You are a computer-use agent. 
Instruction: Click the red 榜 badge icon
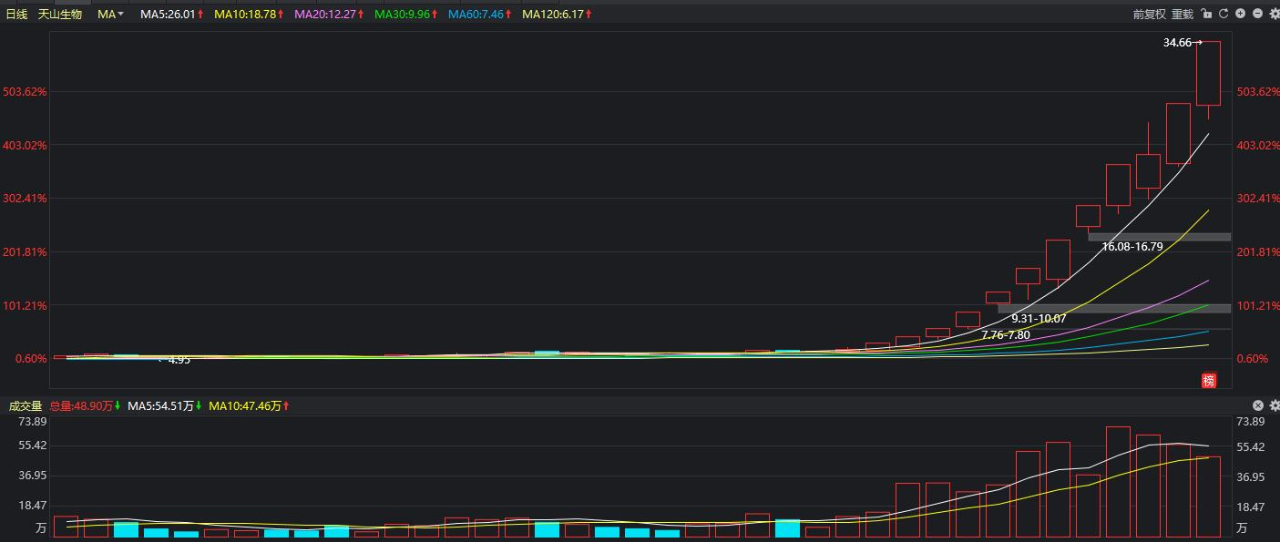click(x=1208, y=380)
